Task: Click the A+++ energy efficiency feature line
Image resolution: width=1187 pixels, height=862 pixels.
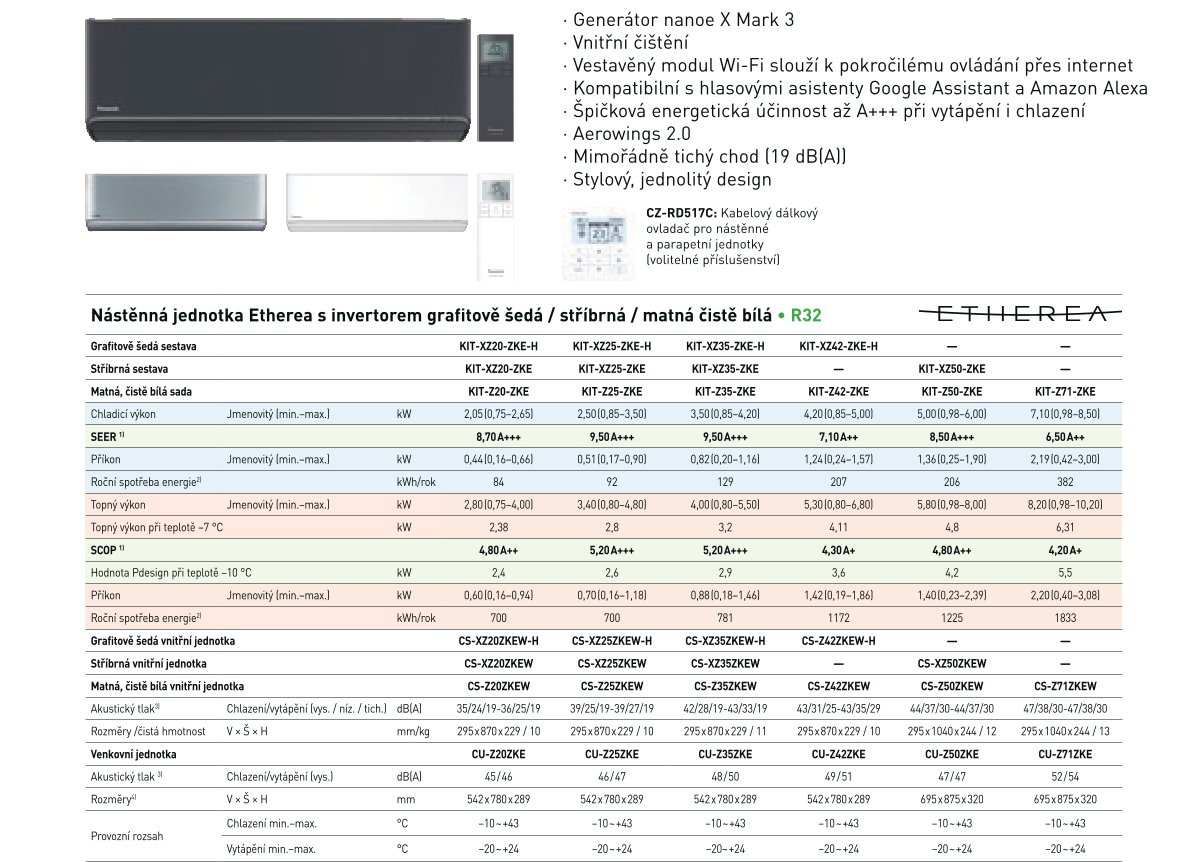Action: [829, 111]
